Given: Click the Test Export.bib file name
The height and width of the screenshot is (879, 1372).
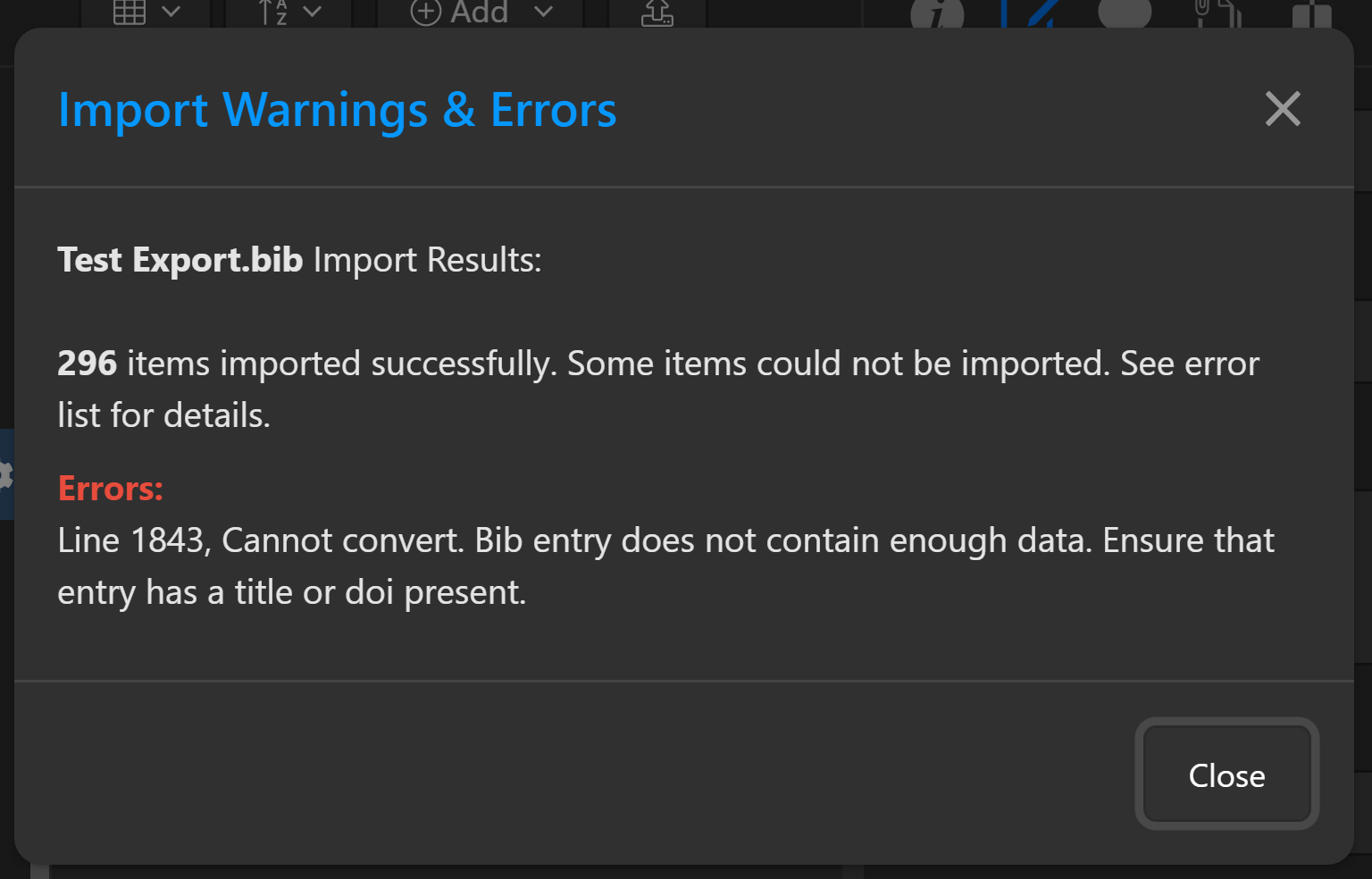Looking at the screenshot, I should click(180, 260).
